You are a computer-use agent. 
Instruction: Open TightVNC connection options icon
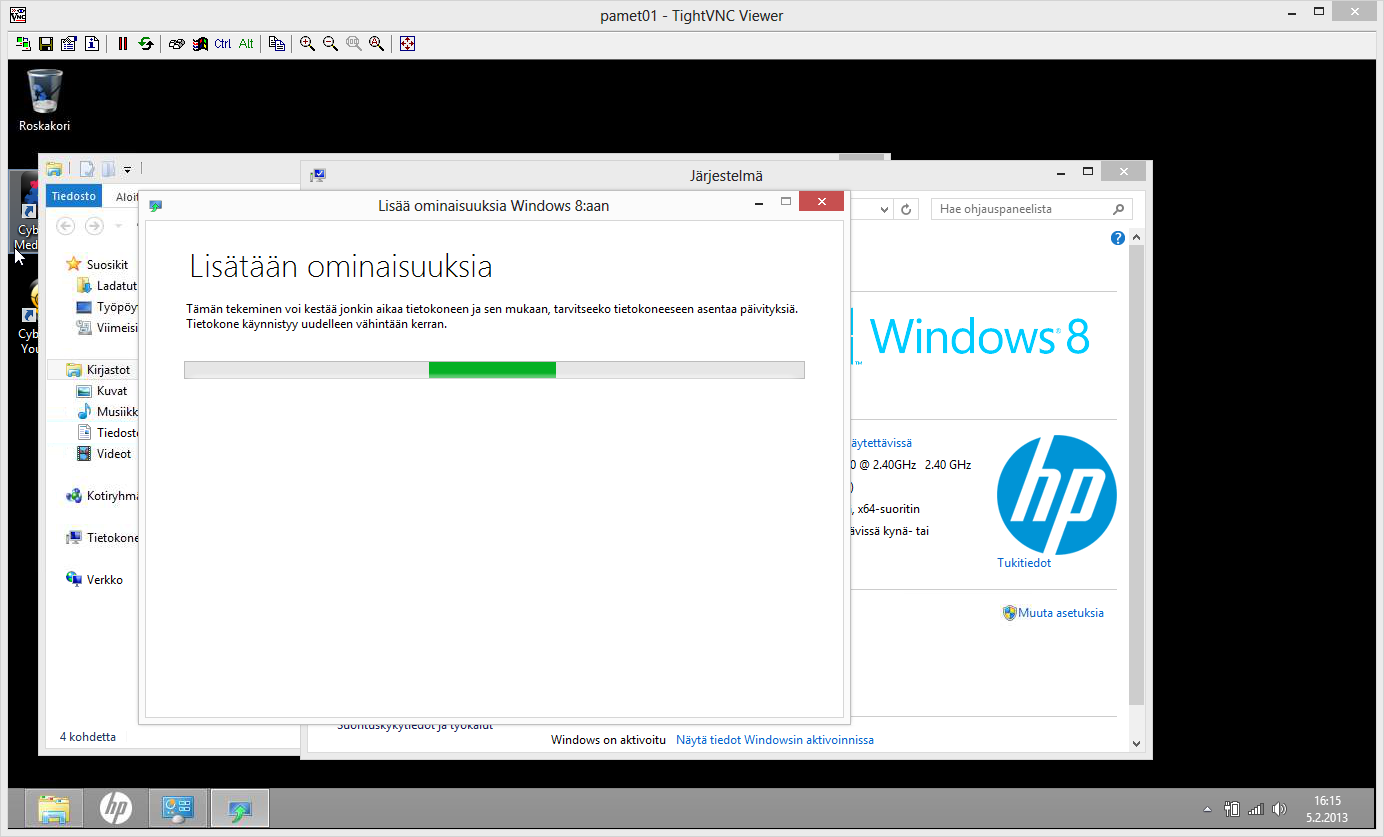click(69, 44)
